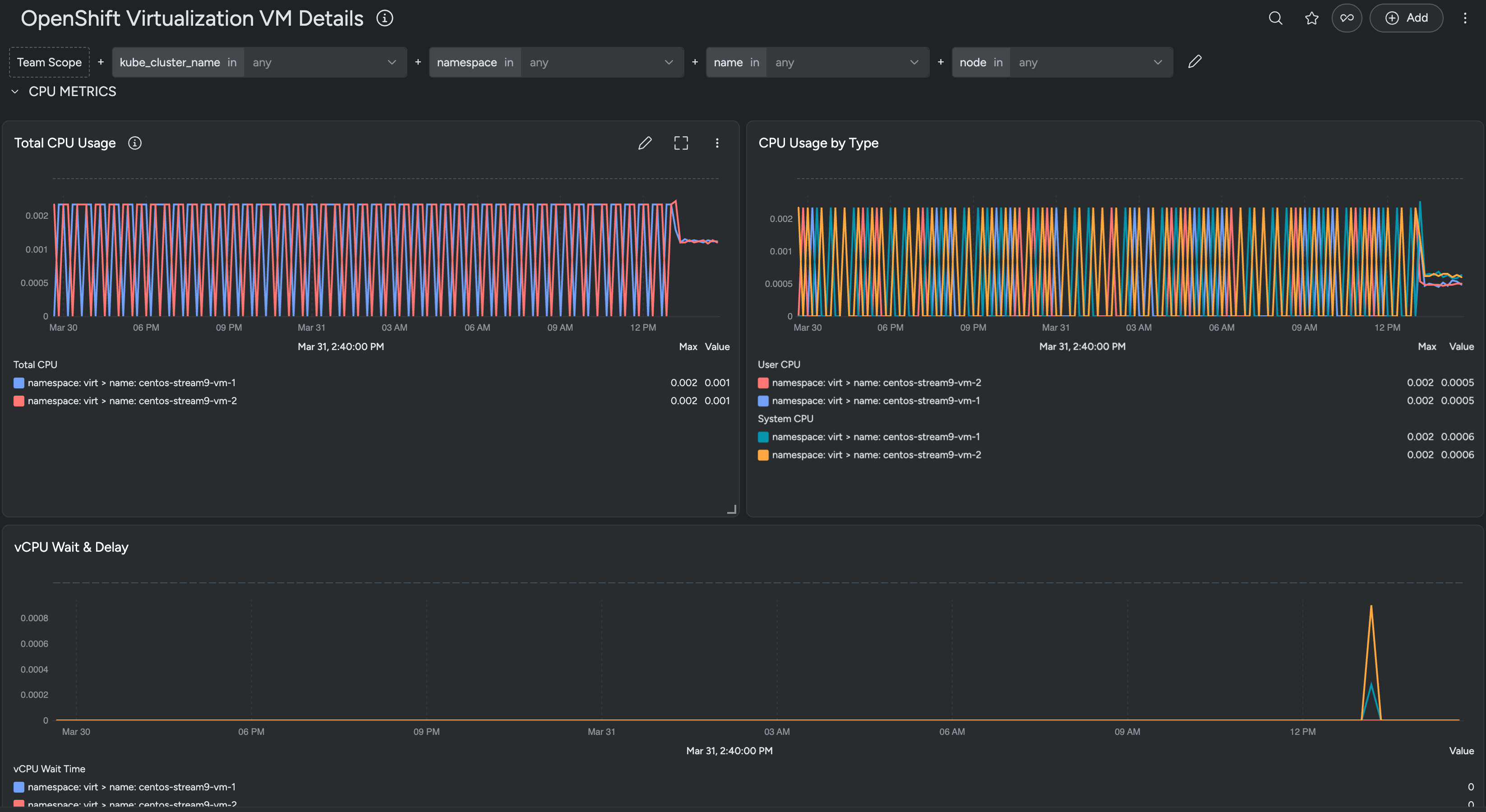The height and width of the screenshot is (812, 1486).
Task: Open the dashboard search icon
Action: point(1275,18)
